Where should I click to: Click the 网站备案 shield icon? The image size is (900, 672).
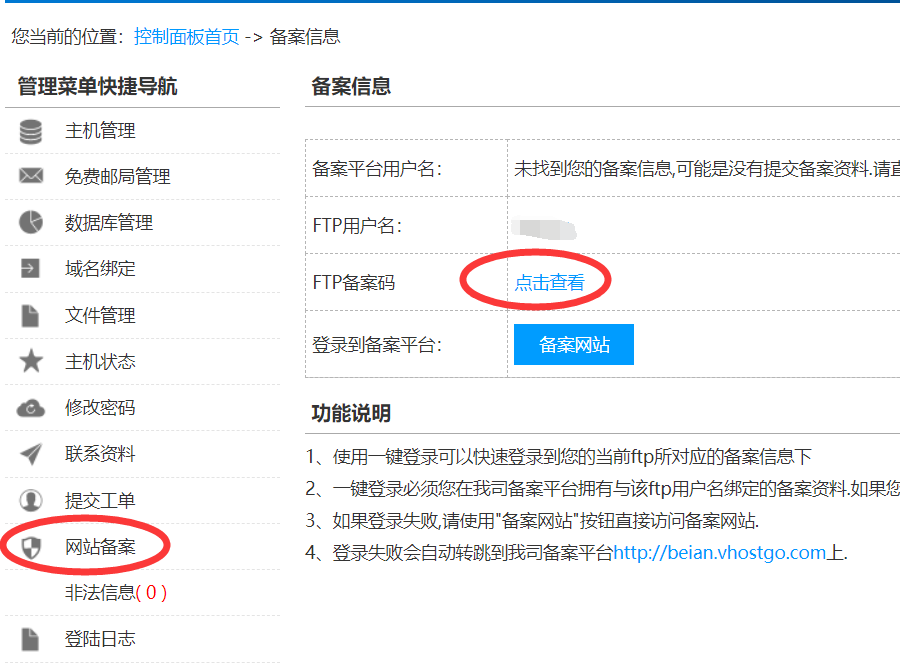pyautogui.click(x=33, y=545)
